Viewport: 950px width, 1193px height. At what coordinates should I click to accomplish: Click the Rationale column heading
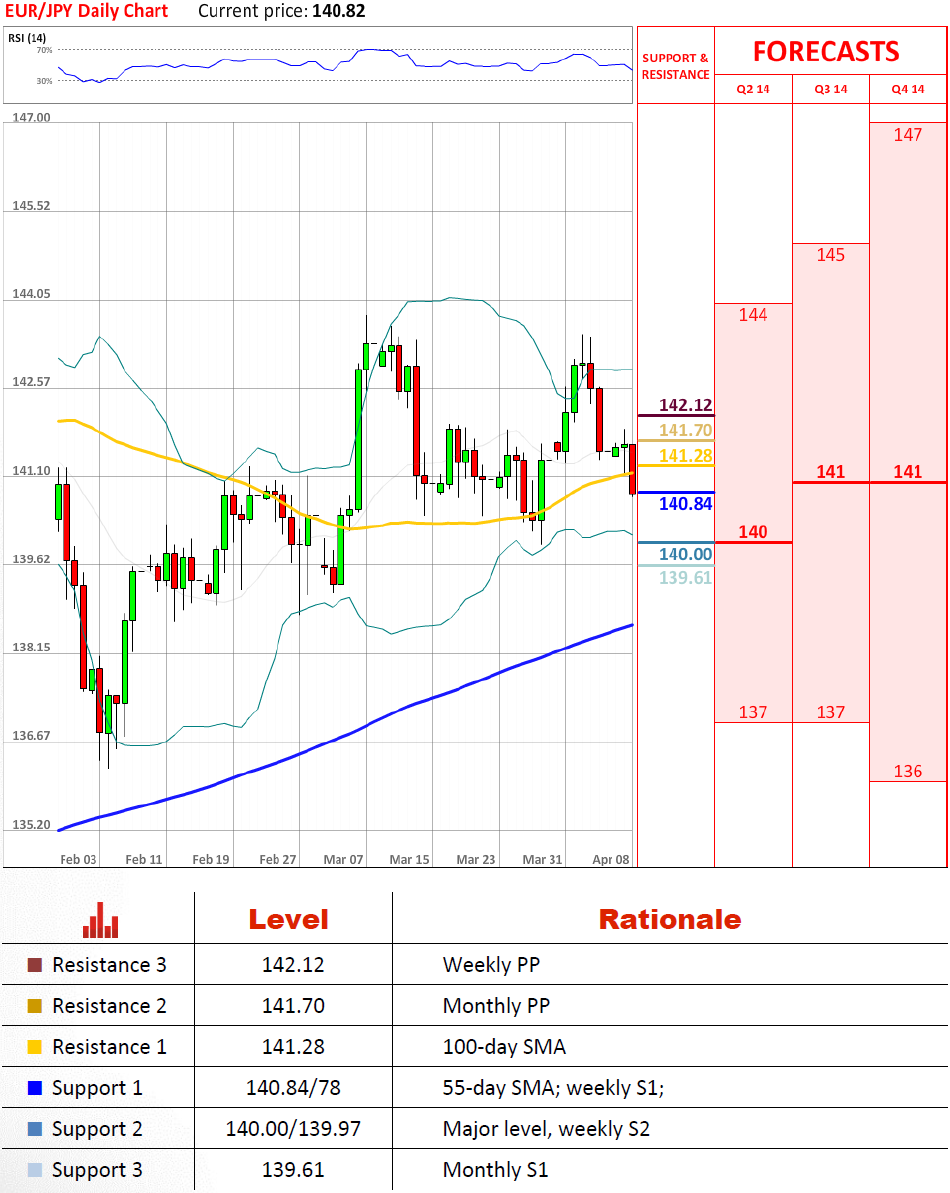pyautogui.click(x=669, y=919)
